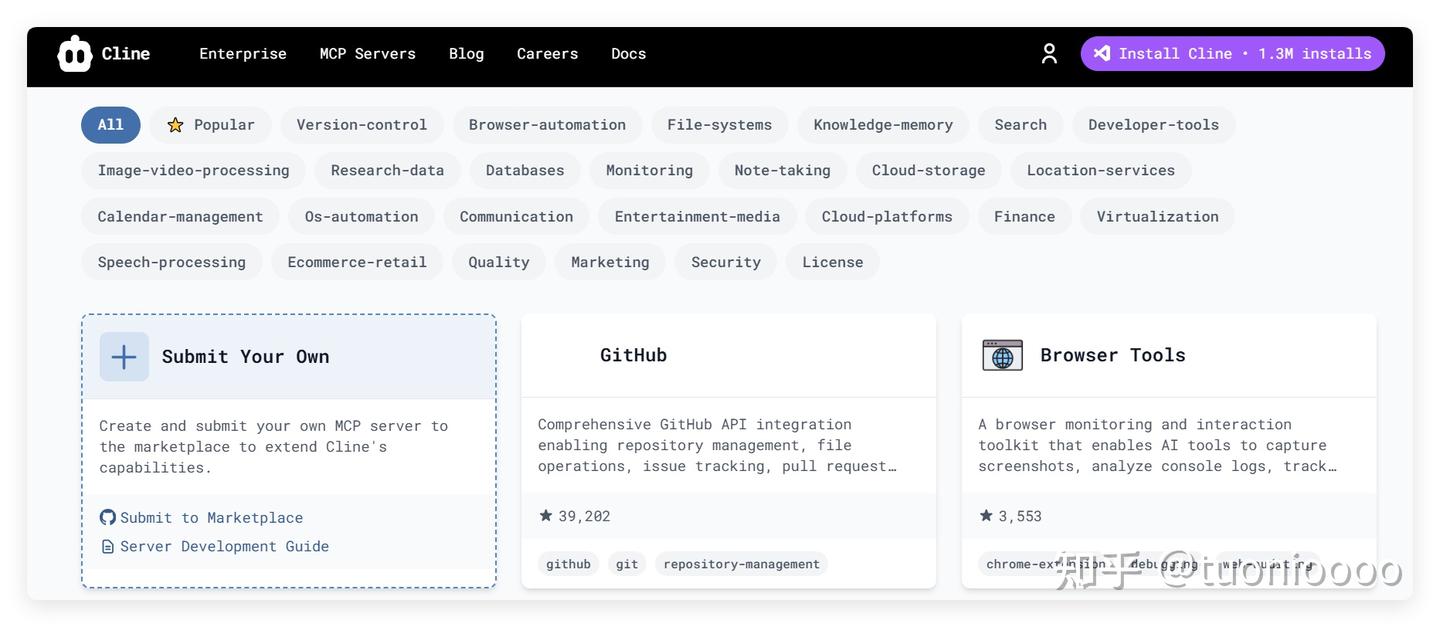Click the star icon beside 39,202
1440x627 pixels.
click(546, 516)
